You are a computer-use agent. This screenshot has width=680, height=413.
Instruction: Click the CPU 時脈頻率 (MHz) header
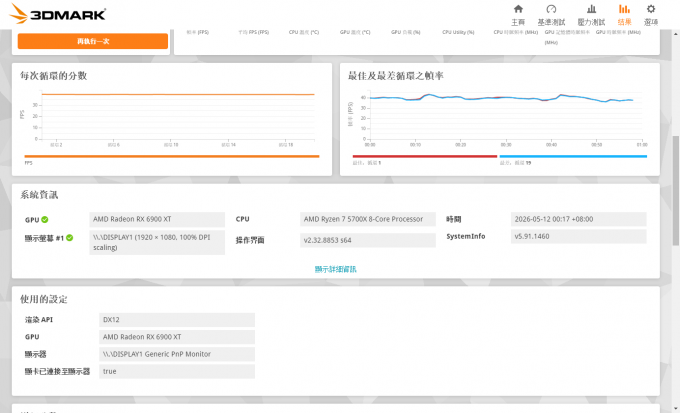pos(516,33)
